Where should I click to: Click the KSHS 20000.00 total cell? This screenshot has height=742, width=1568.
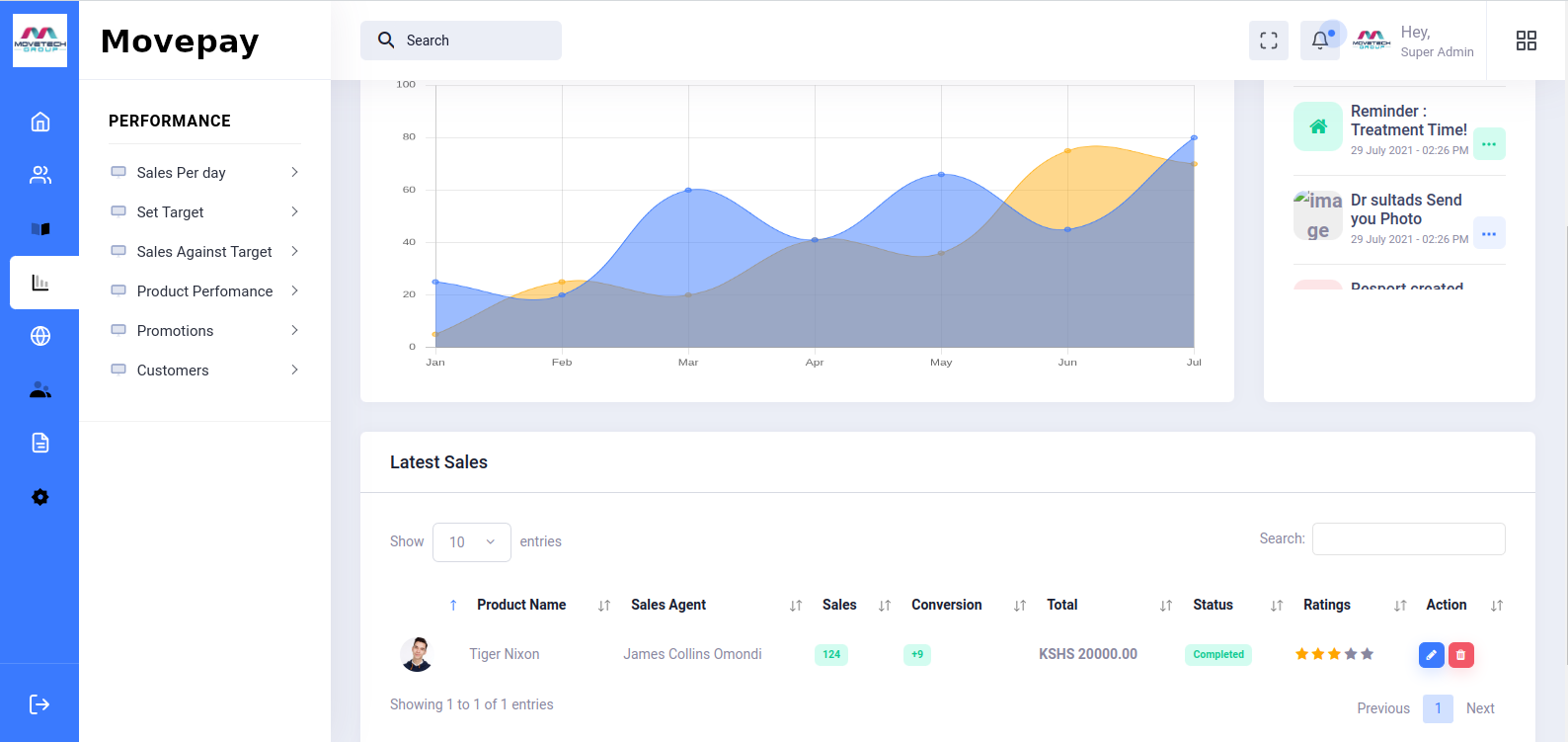[1088, 654]
